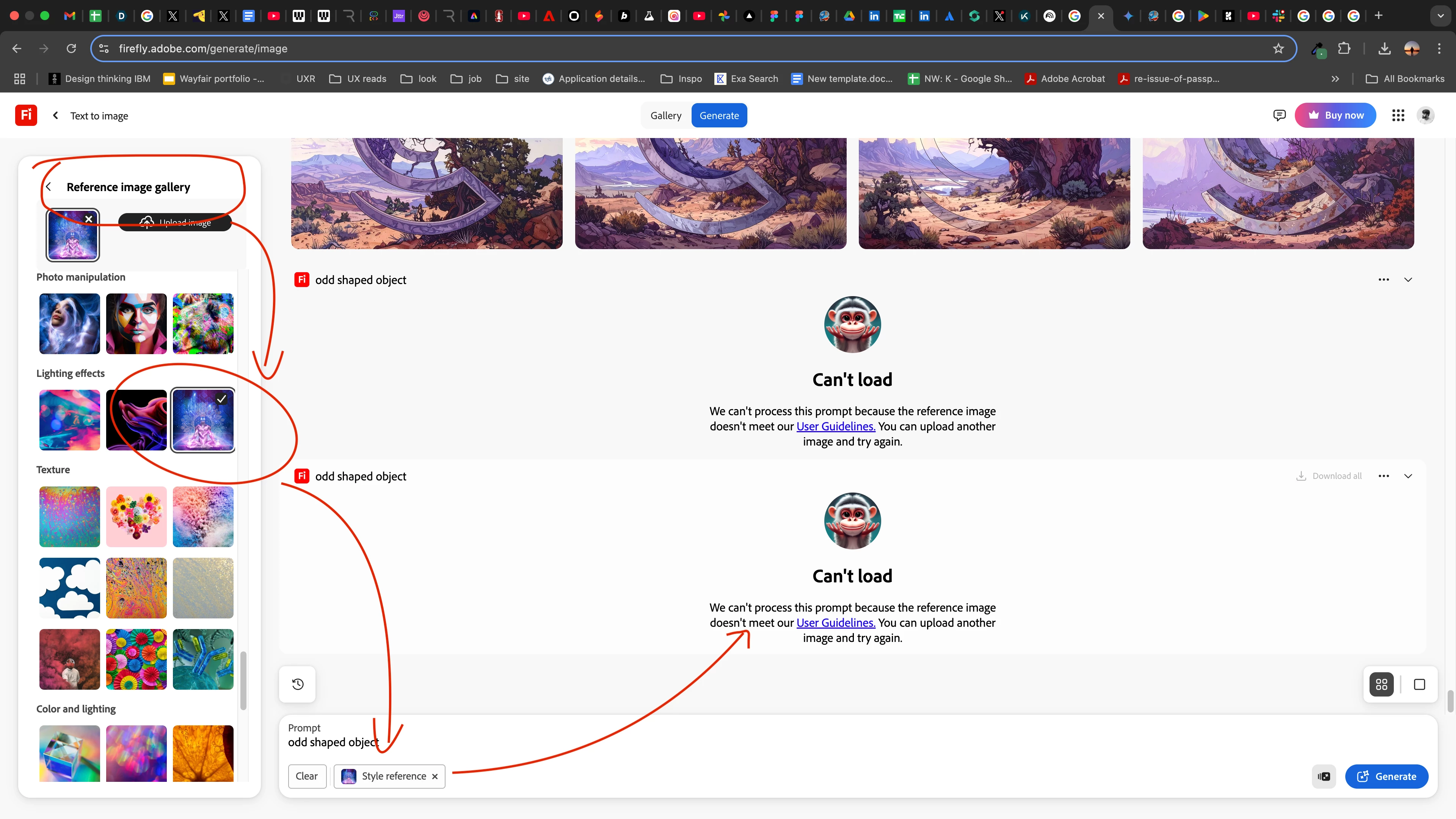The height and width of the screenshot is (819, 1456).
Task: Open more options for the second result
Action: pyautogui.click(x=1383, y=476)
